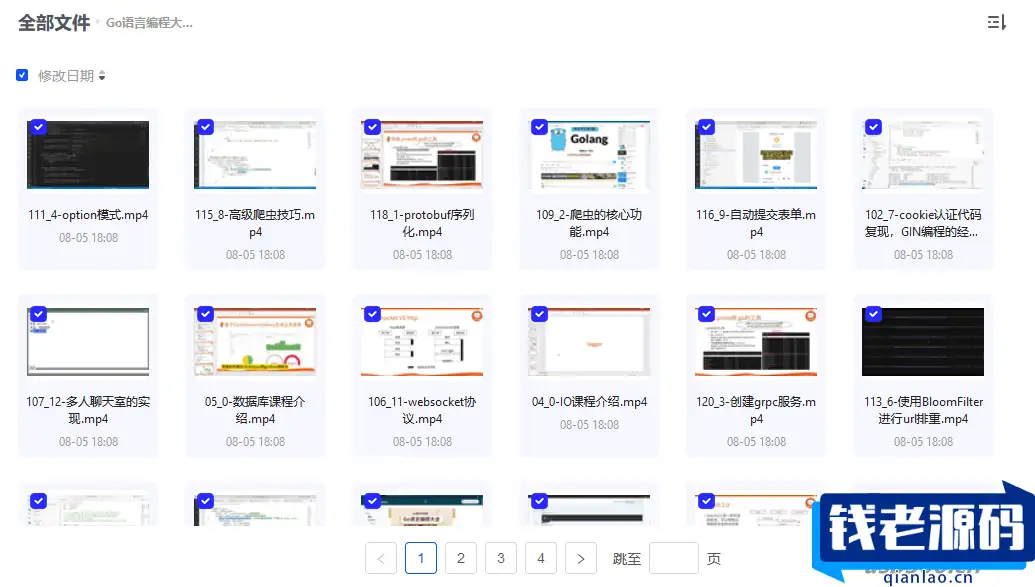This screenshot has height=587, width=1035.
Task: Go to page 4
Action: [x=541, y=559]
